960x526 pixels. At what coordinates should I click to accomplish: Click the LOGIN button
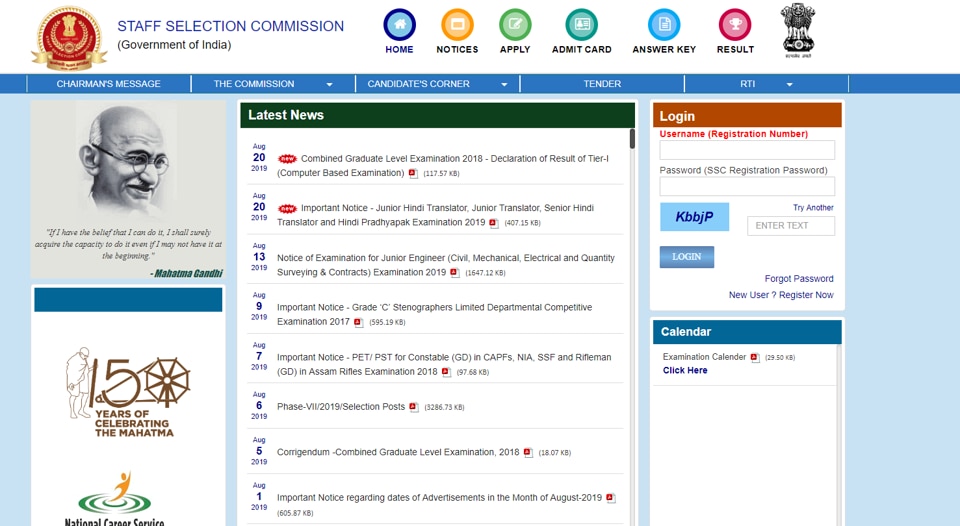coord(687,257)
